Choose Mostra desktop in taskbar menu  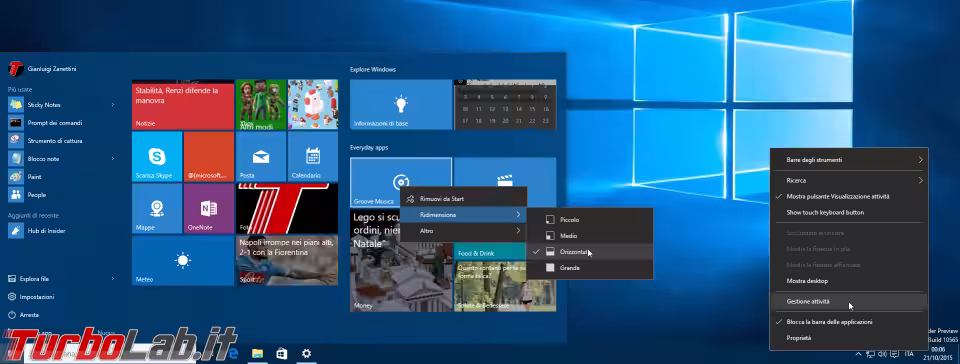(849, 281)
